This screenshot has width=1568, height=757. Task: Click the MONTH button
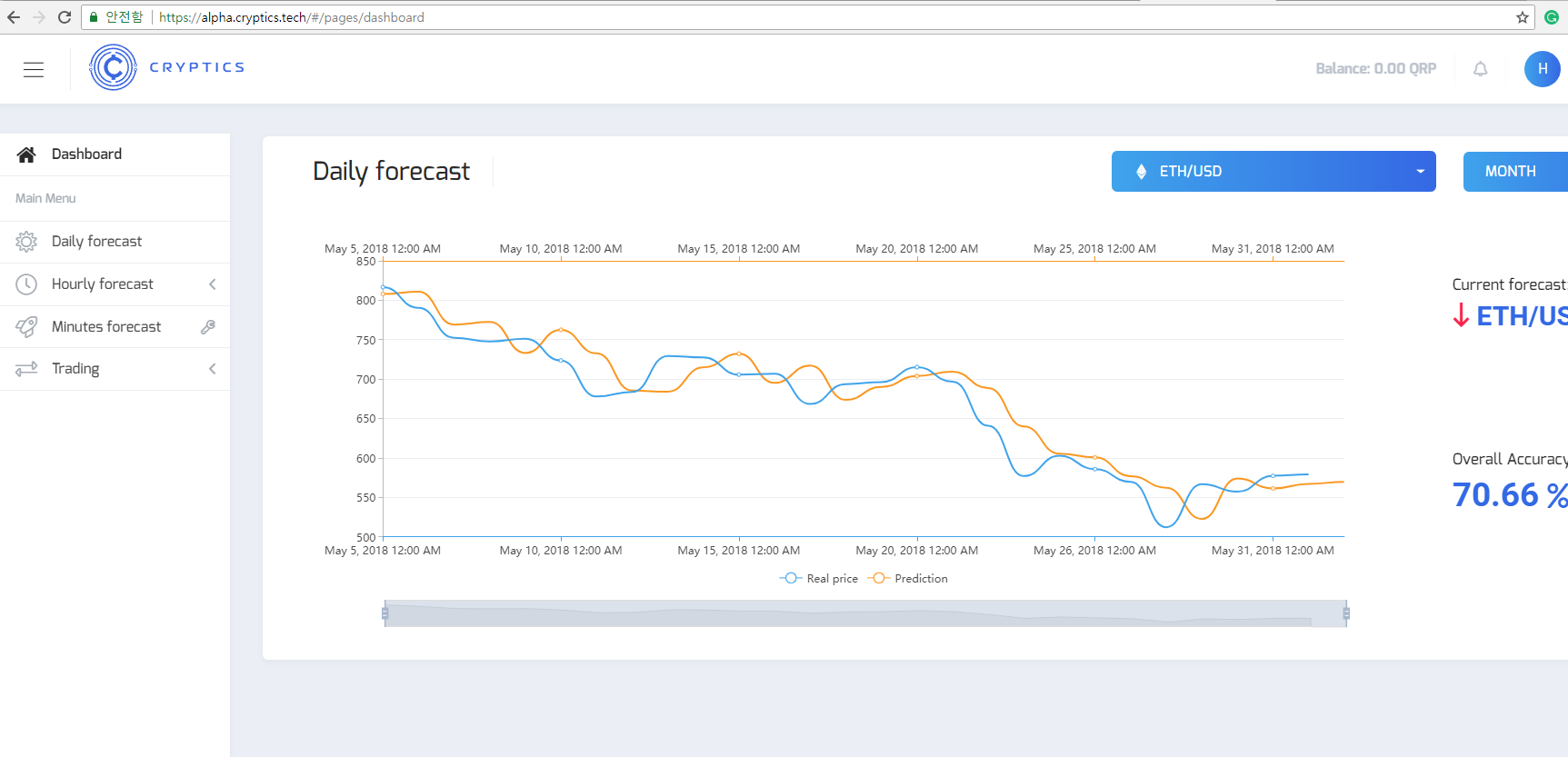(1515, 172)
